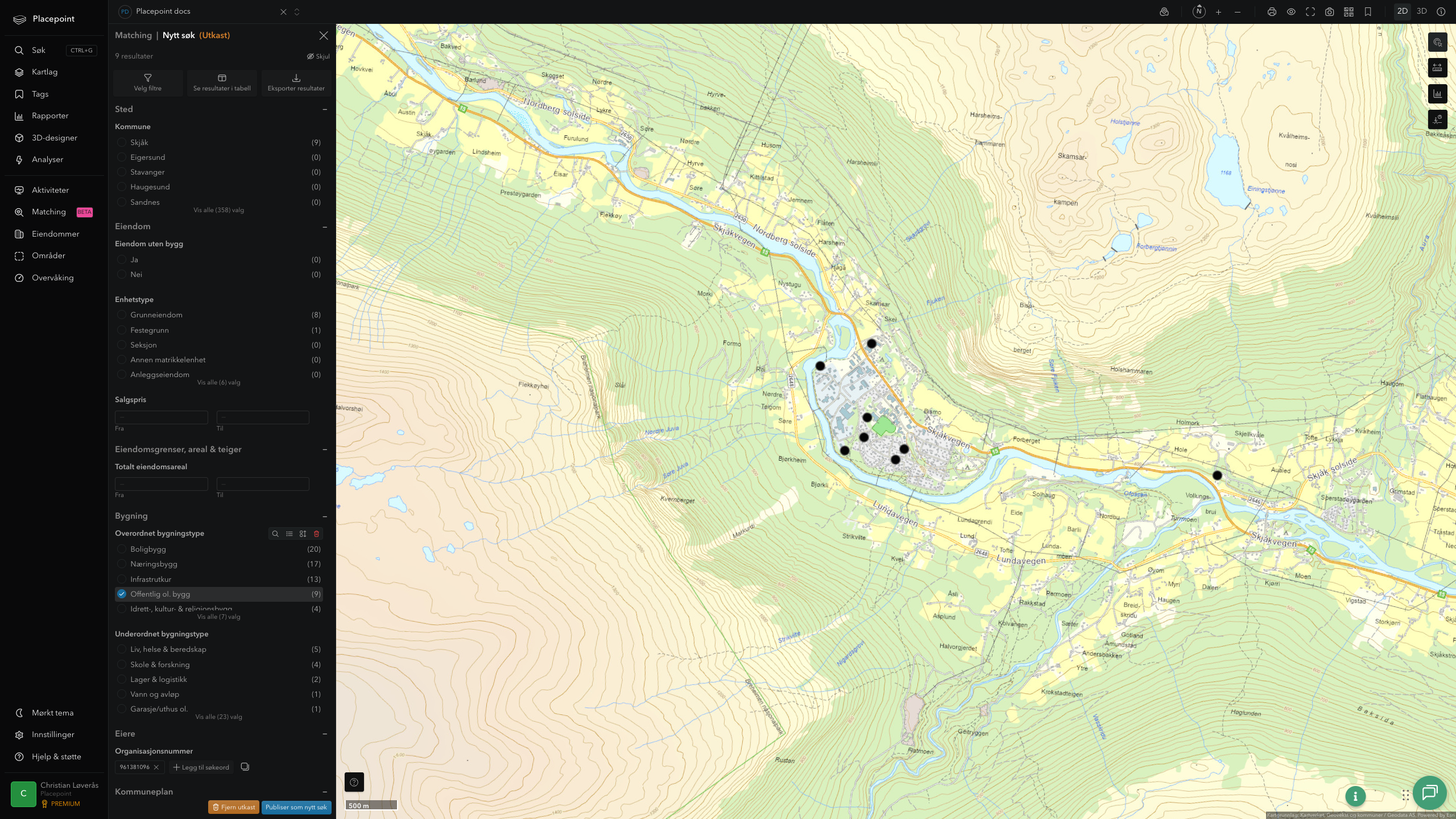Clear Overordnet bygningstype with red trash icon
Screen dimensions: 1456x819
pos(317,533)
